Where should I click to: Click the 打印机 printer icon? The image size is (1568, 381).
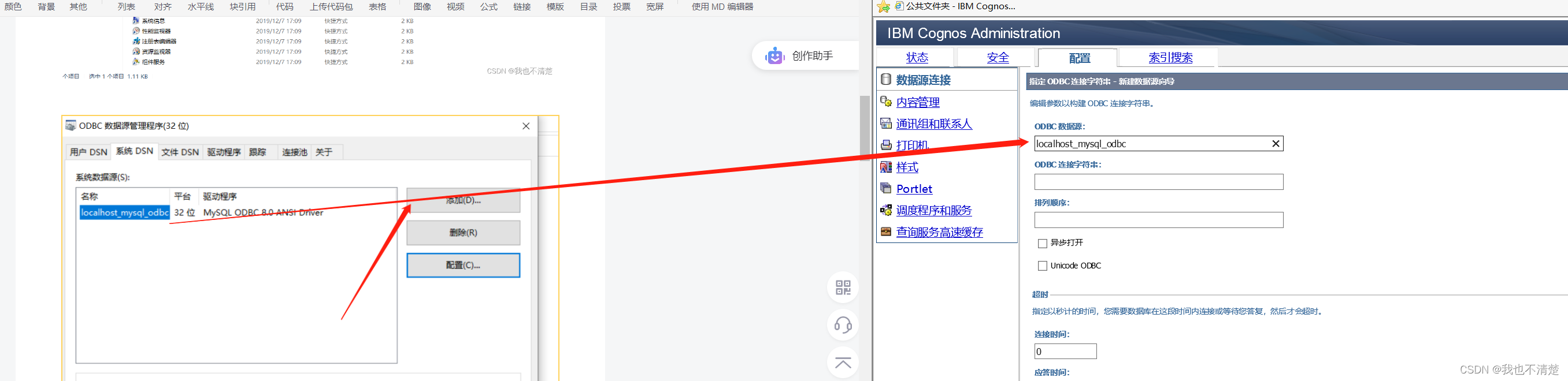point(886,145)
